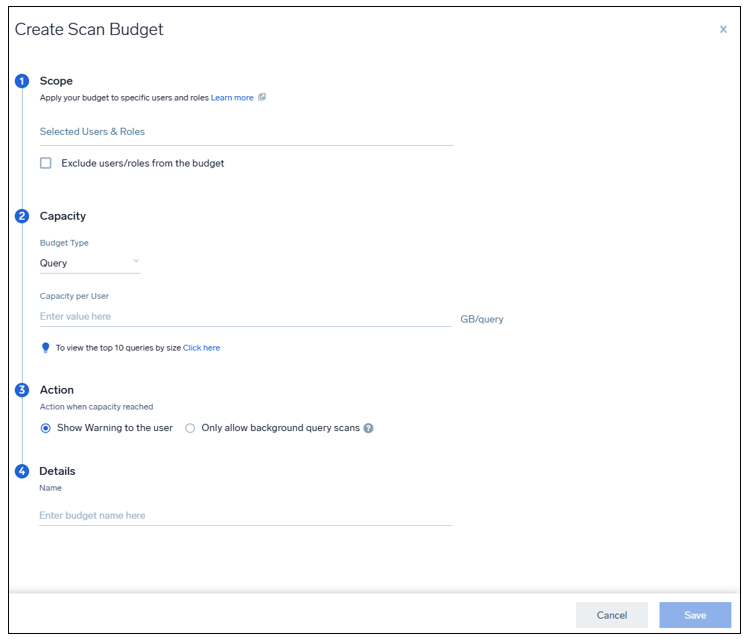
Task: Enable Exclude users/roles from the budget checkbox
Action: coord(46,163)
